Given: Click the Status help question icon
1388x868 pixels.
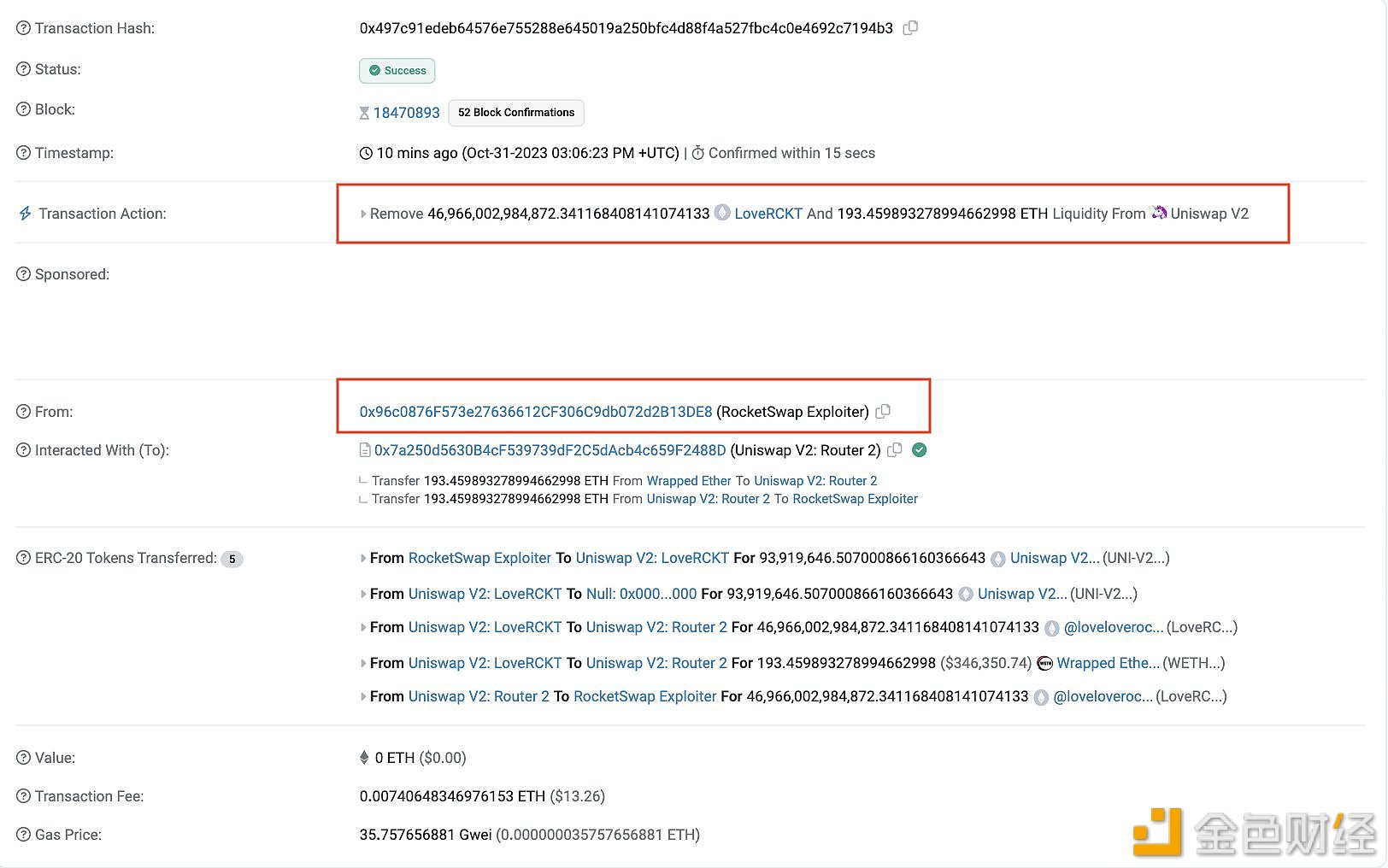Looking at the screenshot, I should (x=23, y=69).
